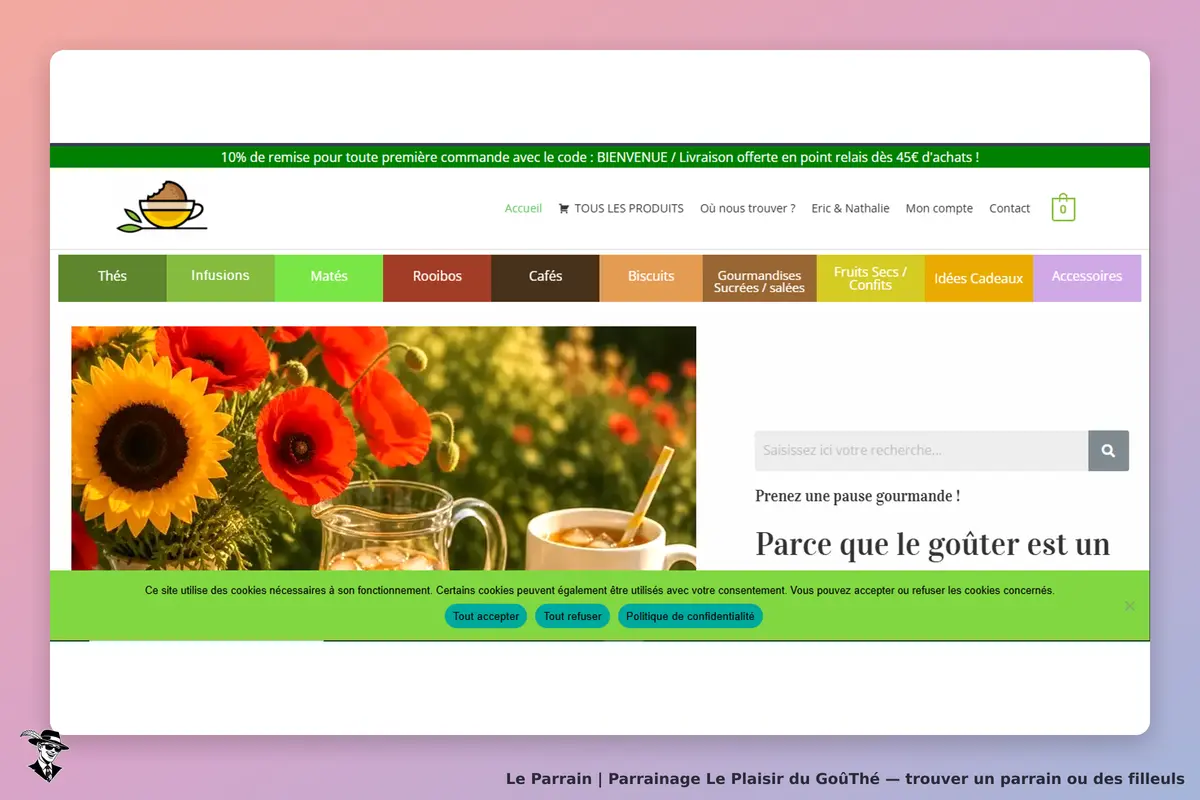Select the Matés category tile
Viewport: 1200px width, 800px height.
point(329,278)
